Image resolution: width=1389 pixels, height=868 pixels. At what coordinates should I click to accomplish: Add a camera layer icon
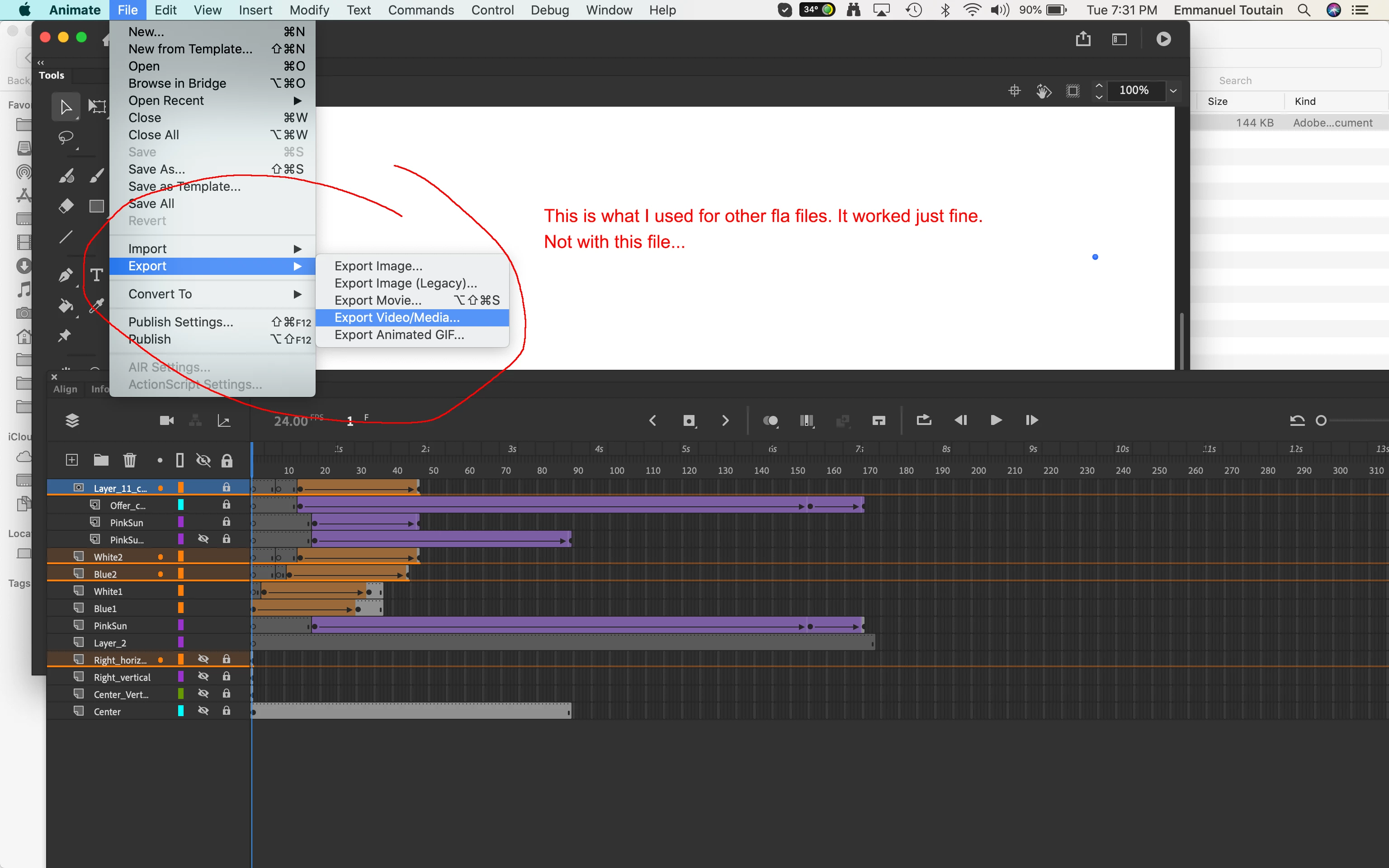tap(166, 421)
